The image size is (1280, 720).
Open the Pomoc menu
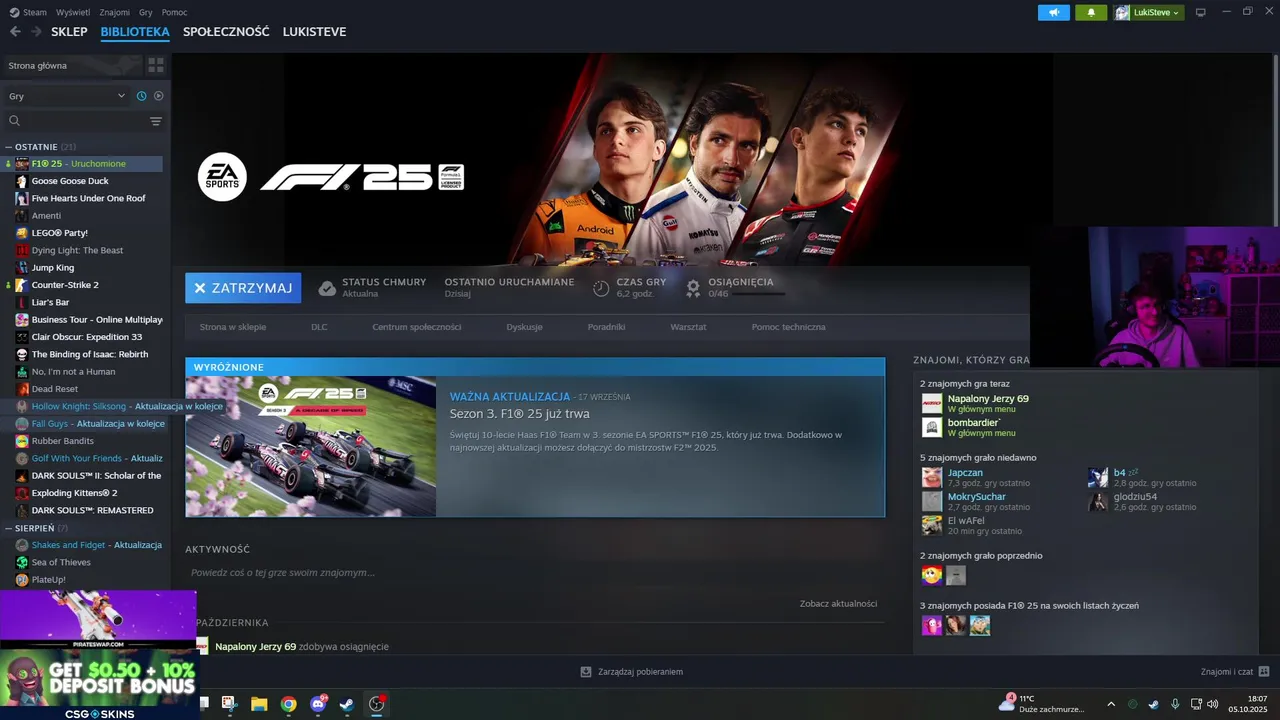coord(175,12)
